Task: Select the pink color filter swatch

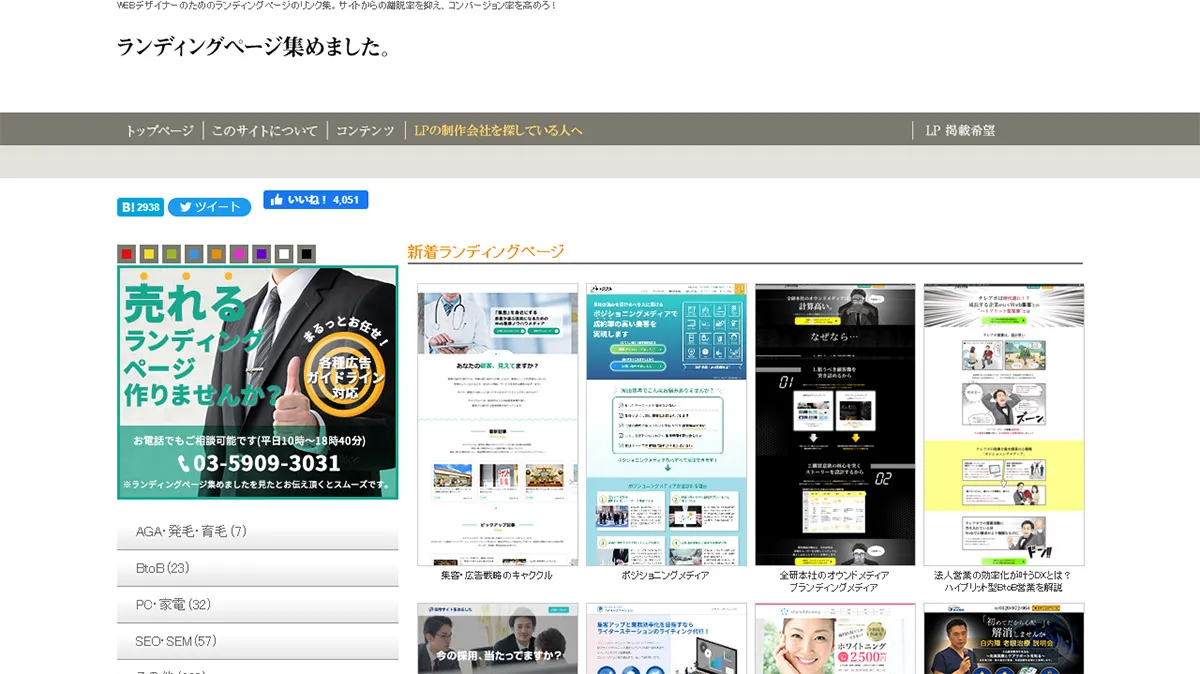Action: [x=239, y=254]
